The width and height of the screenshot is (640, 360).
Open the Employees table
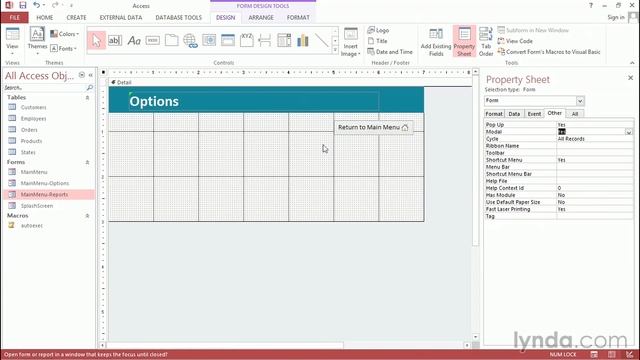[x=33, y=119]
